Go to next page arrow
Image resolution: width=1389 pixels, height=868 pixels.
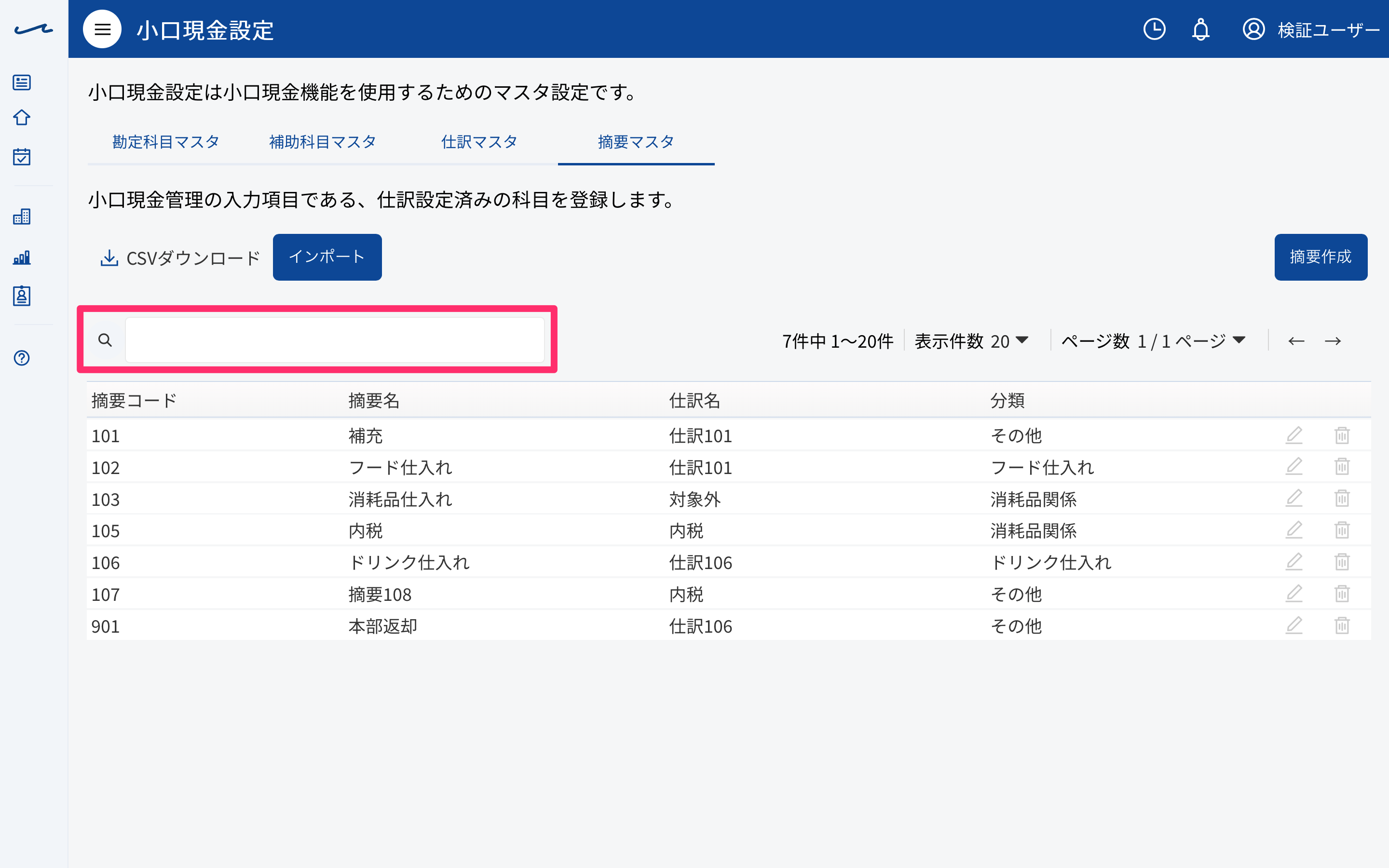[1333, 341]
